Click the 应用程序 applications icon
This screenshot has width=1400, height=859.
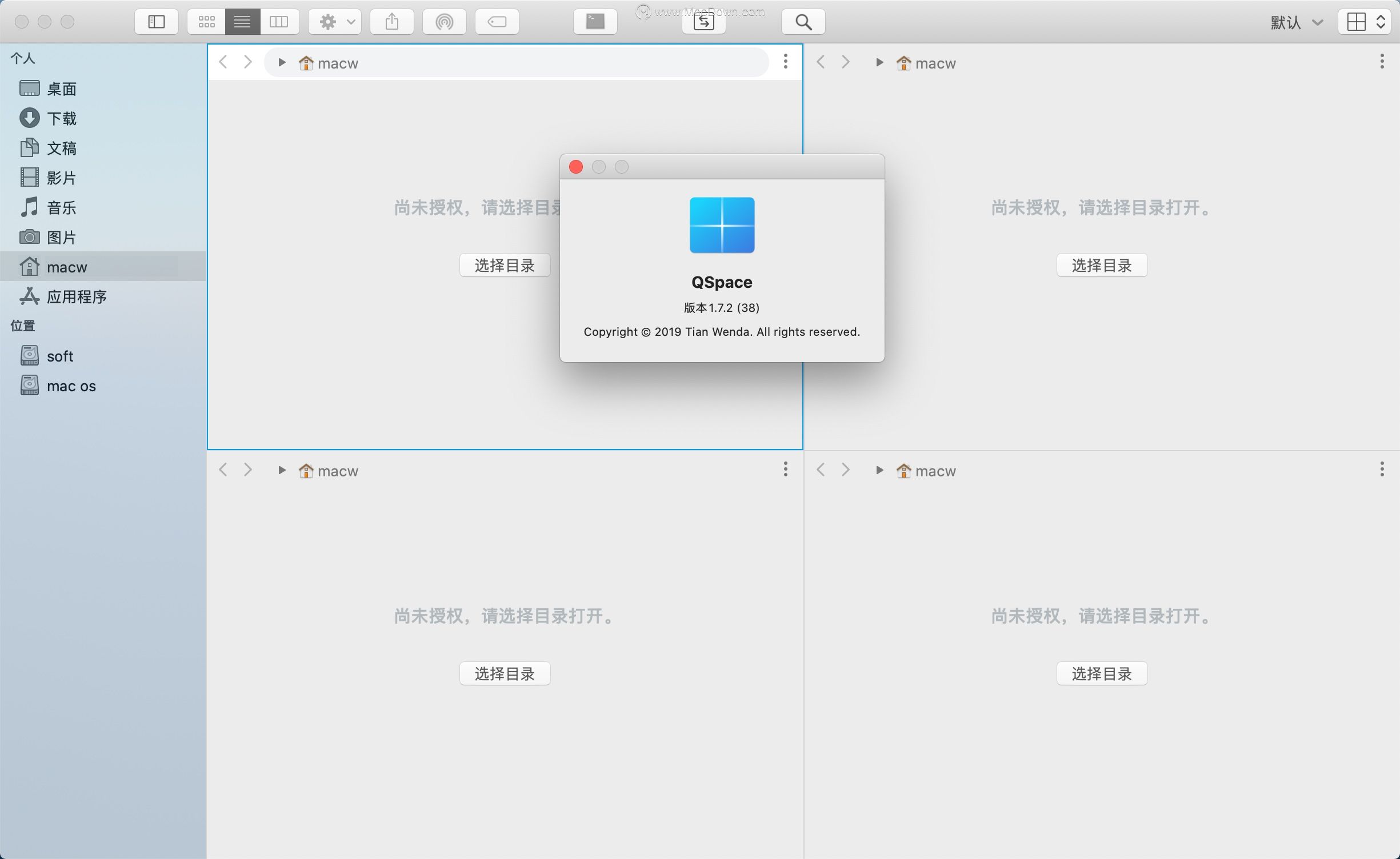point(30,296)
